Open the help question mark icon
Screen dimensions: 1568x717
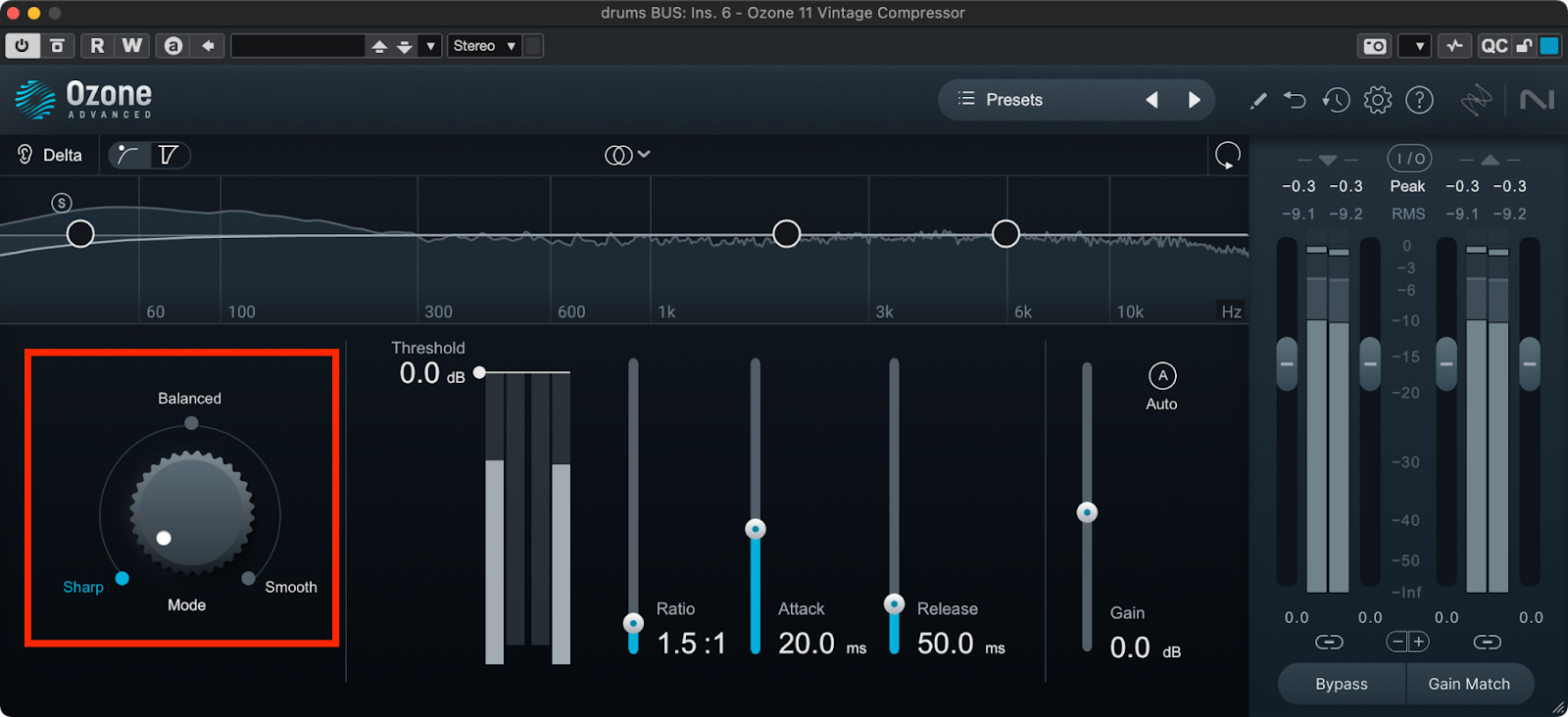(1419, 100)
